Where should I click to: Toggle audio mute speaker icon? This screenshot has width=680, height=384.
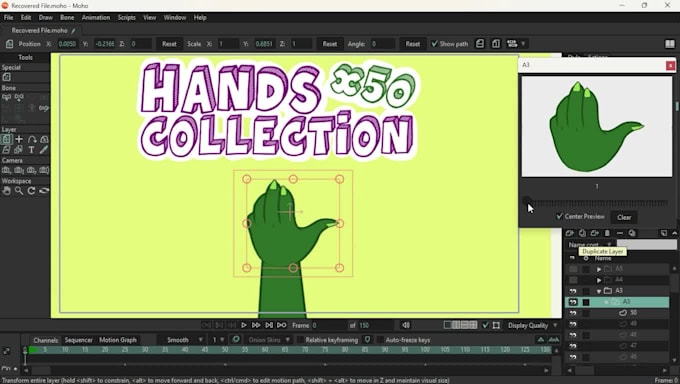point(406,325)
